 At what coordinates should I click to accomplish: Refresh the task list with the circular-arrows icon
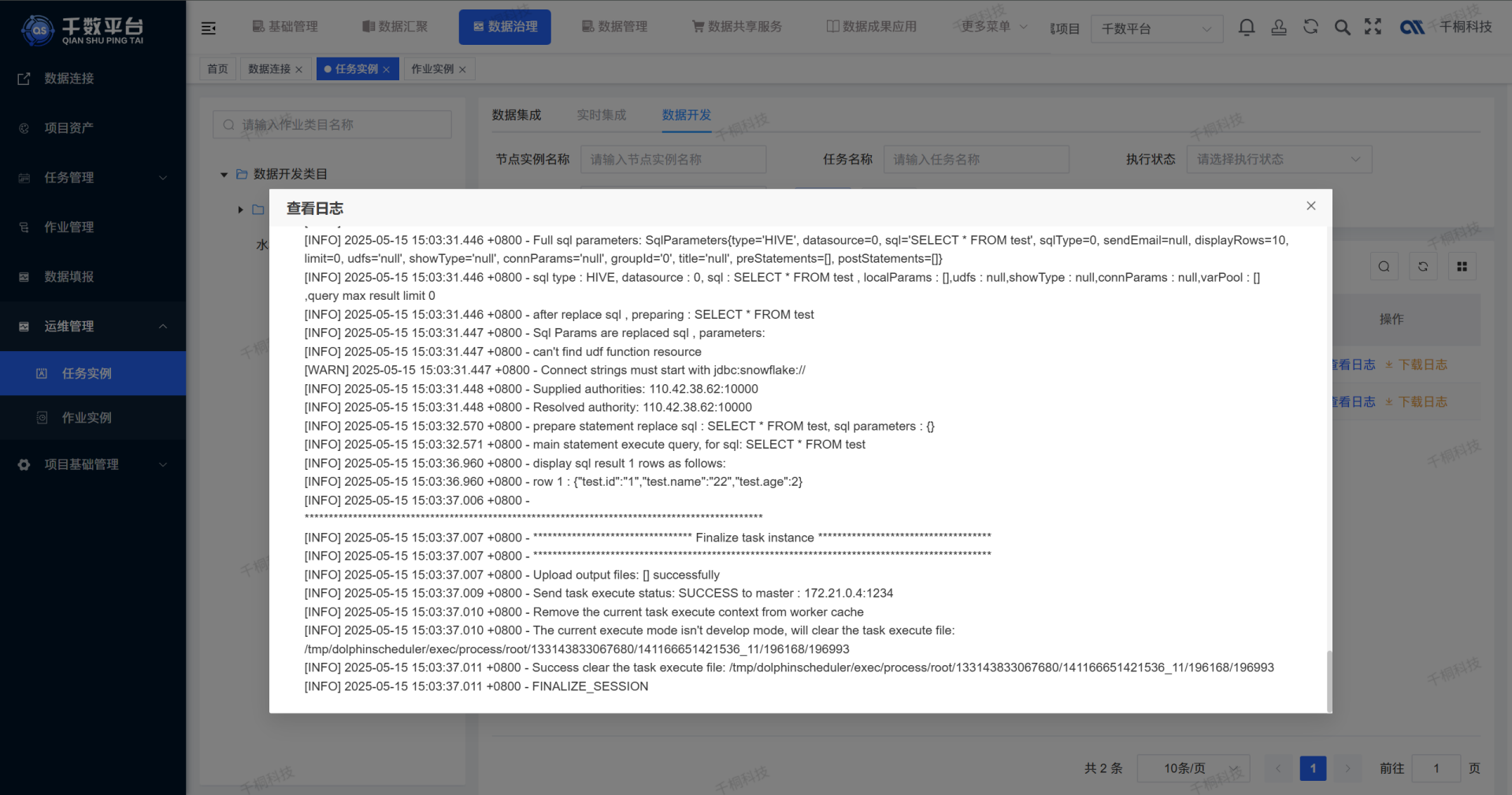click(1422, 266)
